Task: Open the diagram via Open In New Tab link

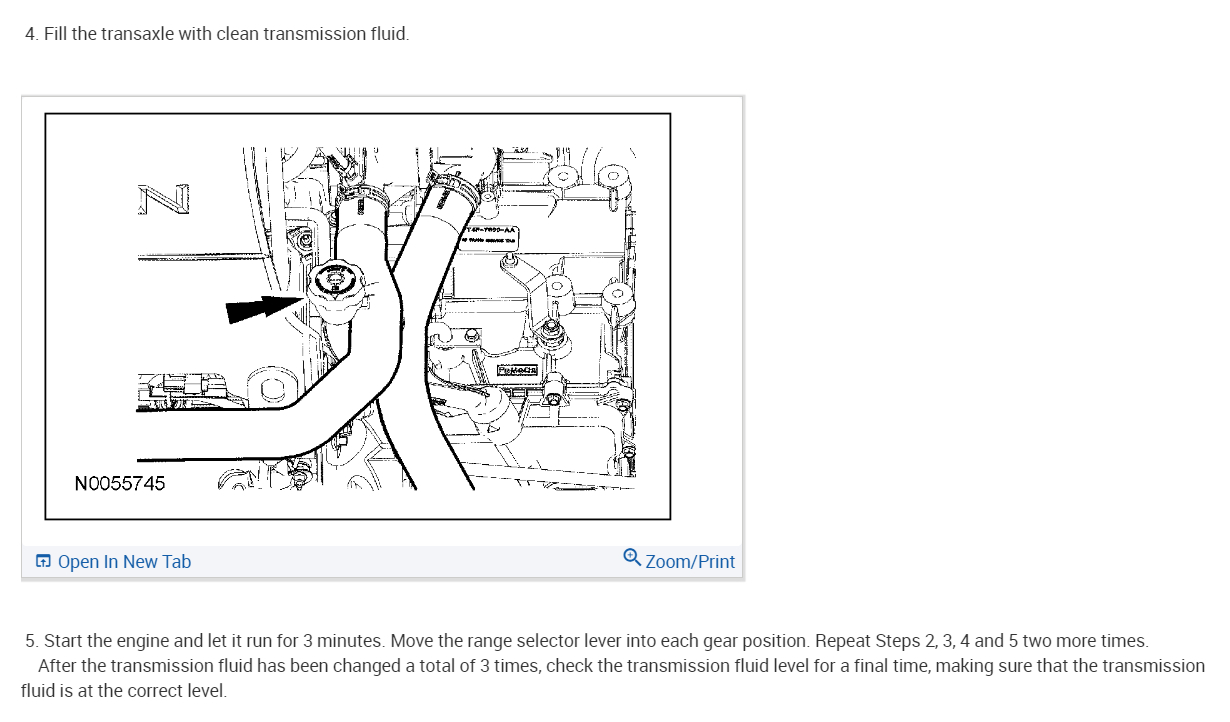Action: (x=124, y=561)
